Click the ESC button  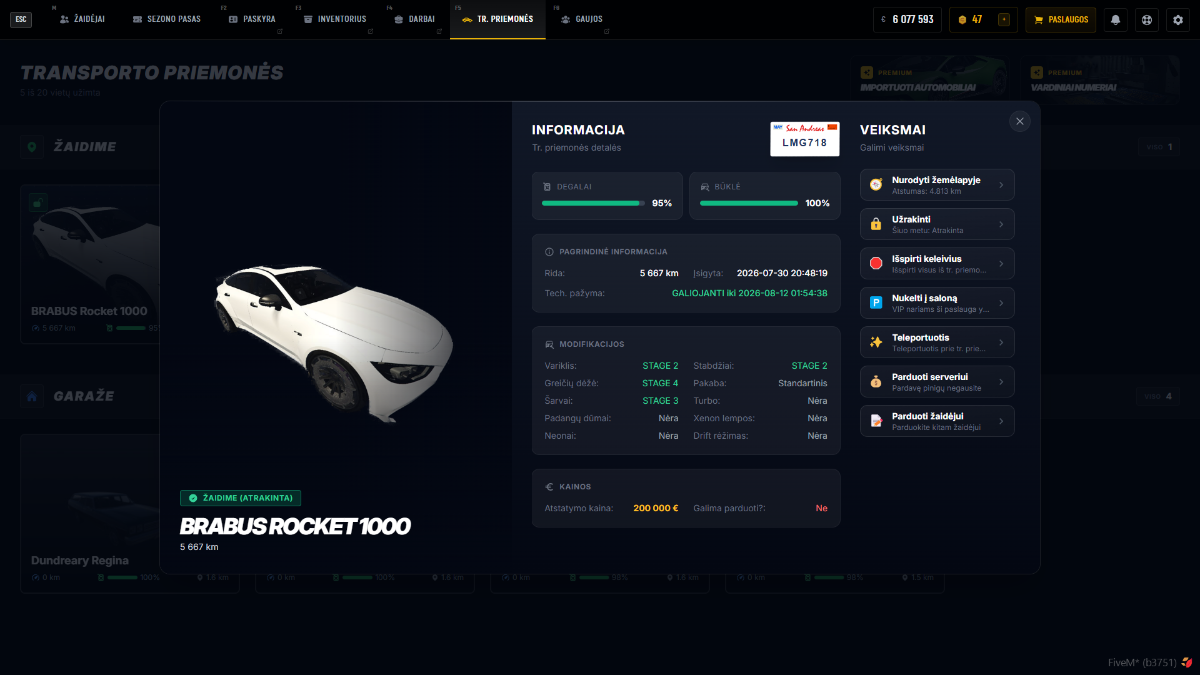coord(21,19)
